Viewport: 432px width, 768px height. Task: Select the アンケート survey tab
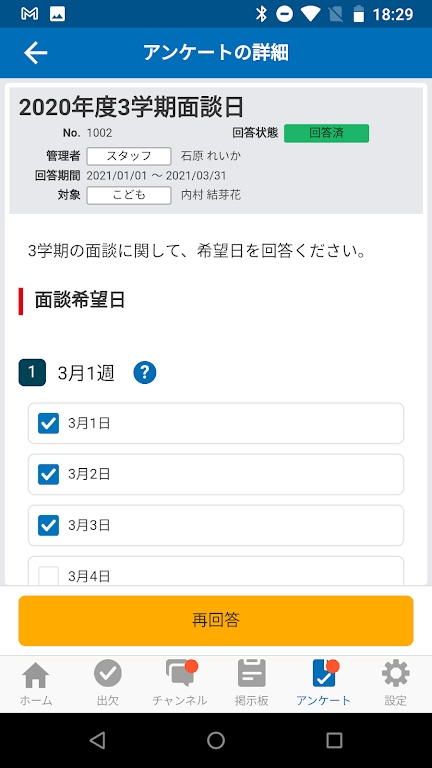(x=324, y=683)
